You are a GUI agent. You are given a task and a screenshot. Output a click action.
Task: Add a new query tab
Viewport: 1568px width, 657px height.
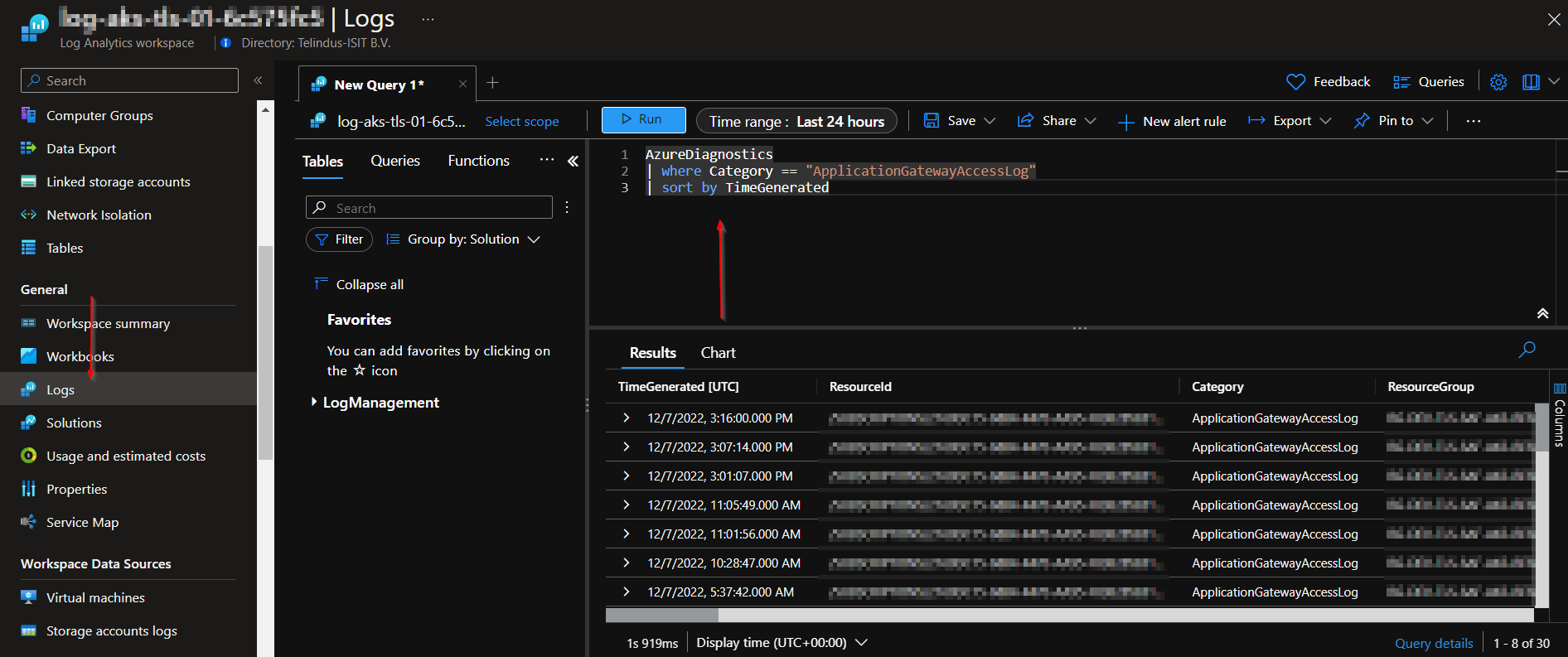coord(492,82)
